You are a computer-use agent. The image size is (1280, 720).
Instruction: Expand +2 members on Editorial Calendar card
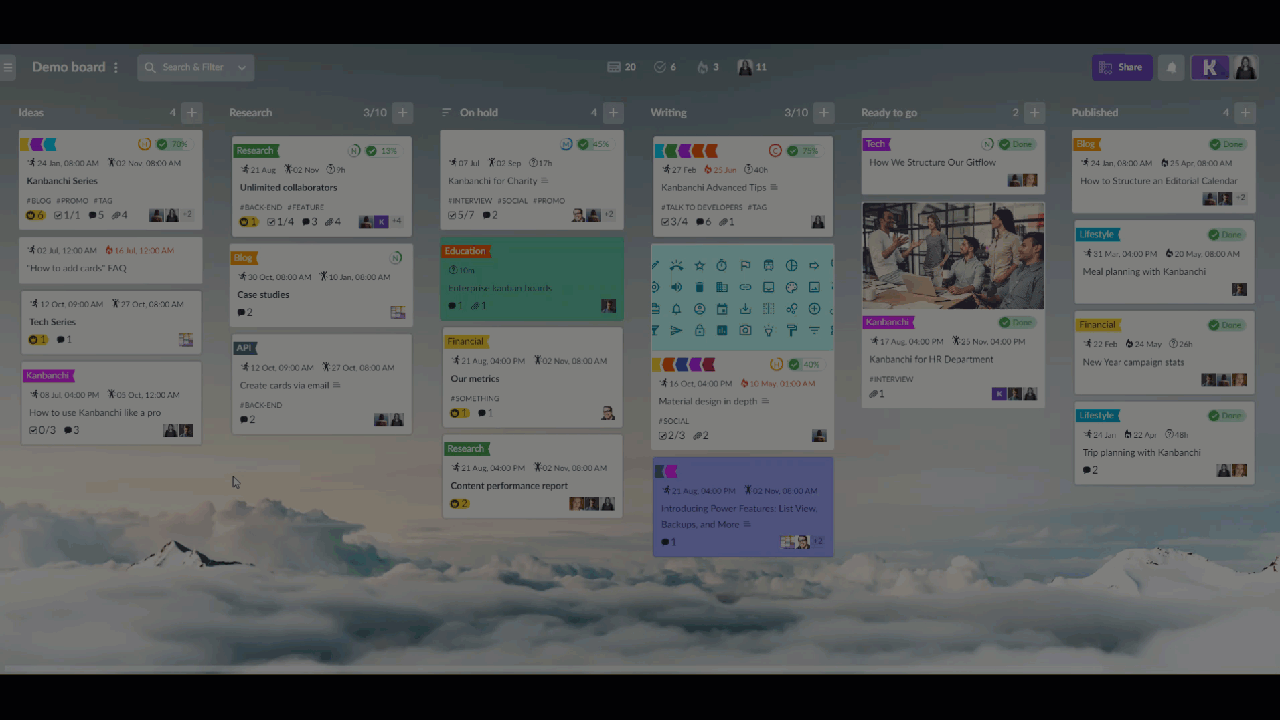point(1241,199)
